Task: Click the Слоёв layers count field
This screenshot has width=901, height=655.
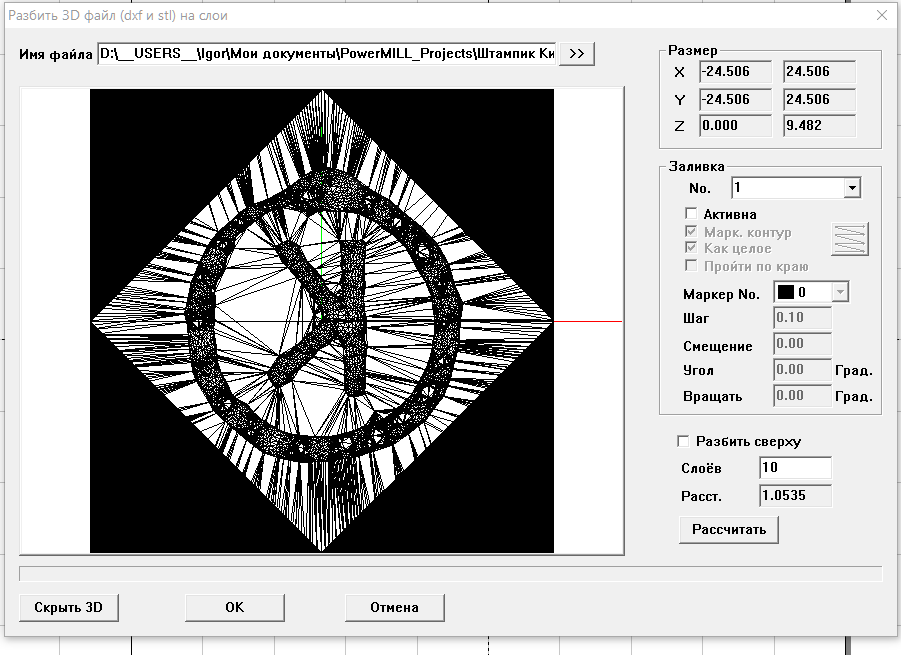Action: (x=794, y=468)
